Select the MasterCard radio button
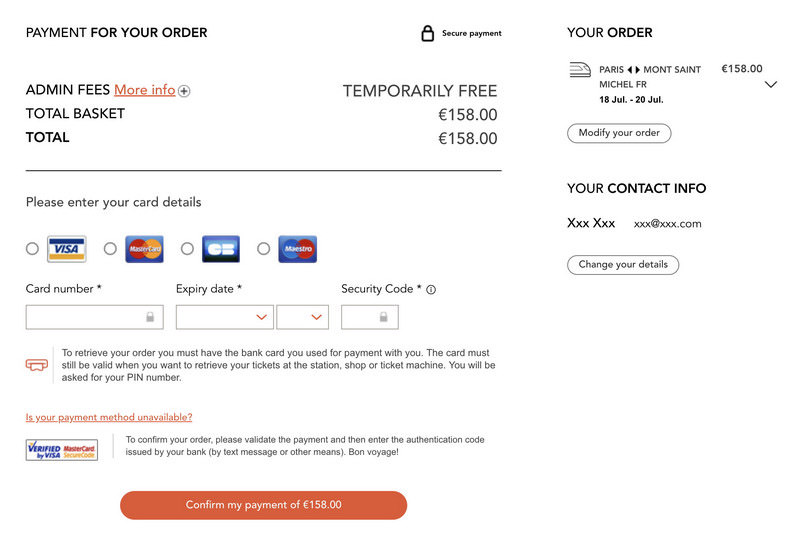This screenshot has height=552, width=800. tap(110, 249)
